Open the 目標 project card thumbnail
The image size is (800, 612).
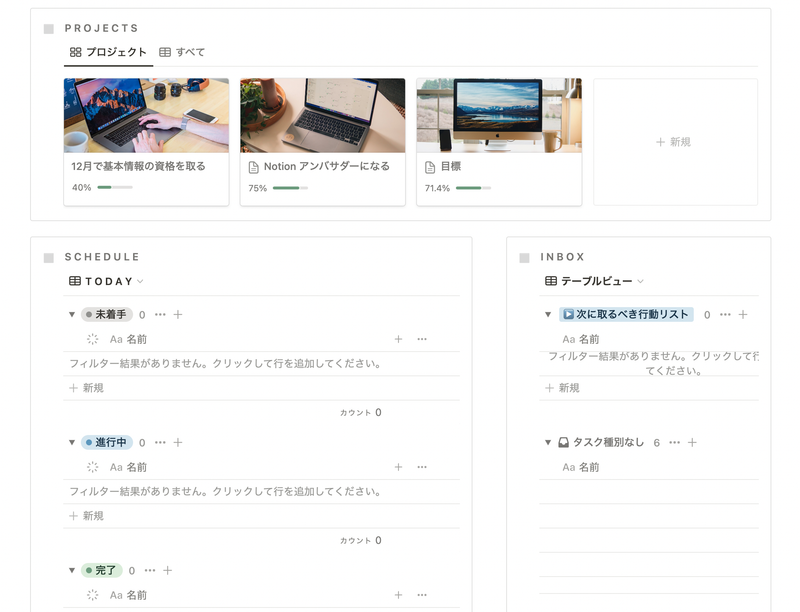[498, 115]
